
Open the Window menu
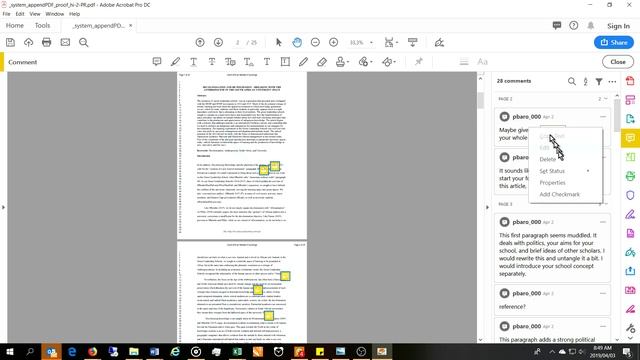(x=55, y=14)
